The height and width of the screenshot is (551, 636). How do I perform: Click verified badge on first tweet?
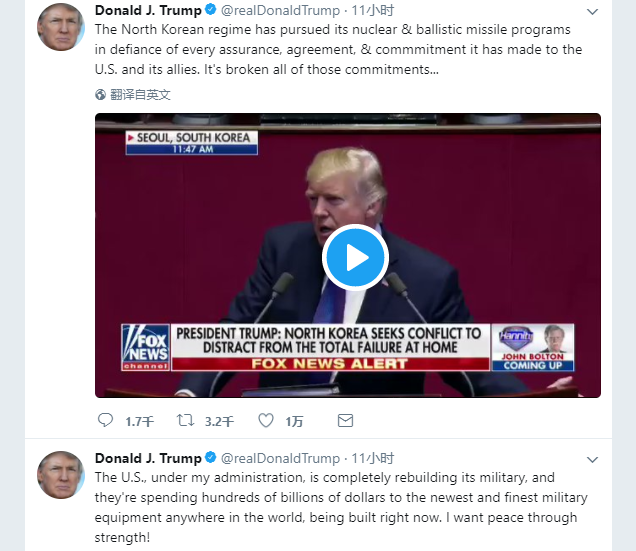(211, 9)
